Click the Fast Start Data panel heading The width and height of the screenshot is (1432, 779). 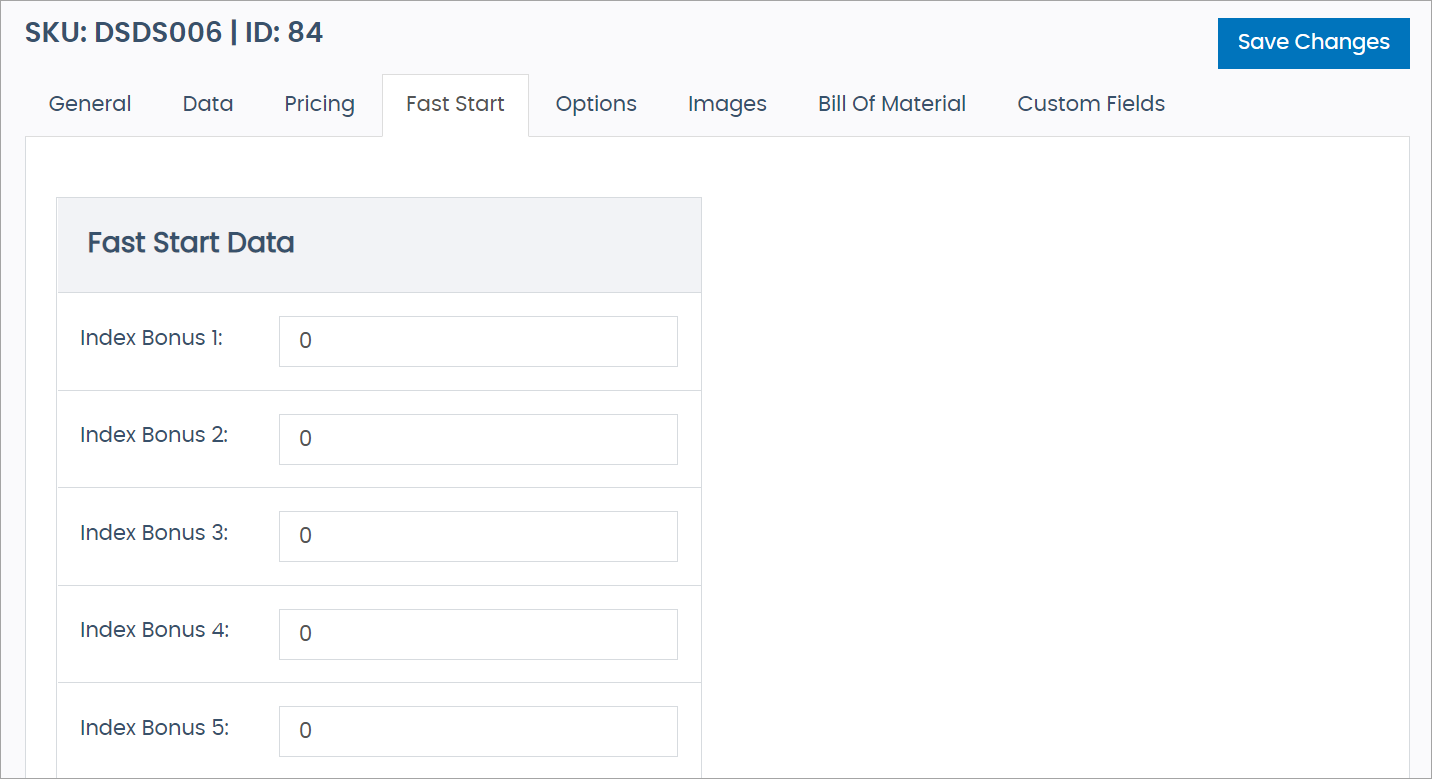(191, 243)
